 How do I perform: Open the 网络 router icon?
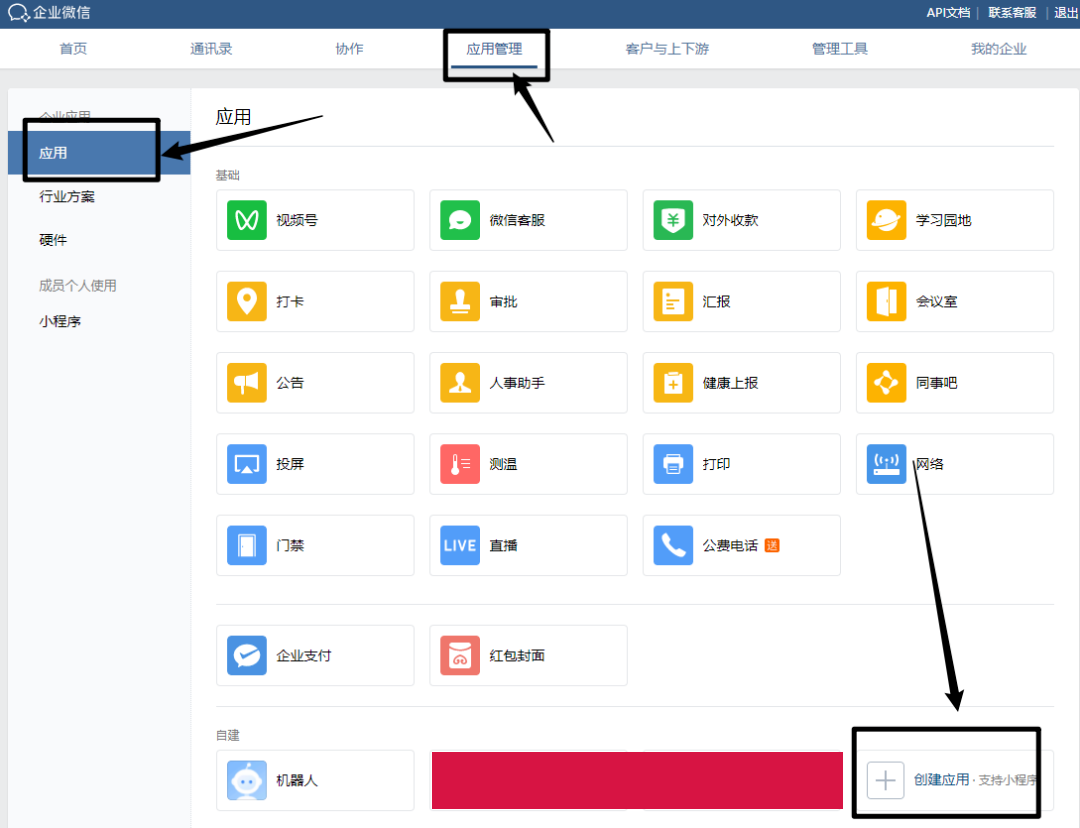tap(886, 464)
